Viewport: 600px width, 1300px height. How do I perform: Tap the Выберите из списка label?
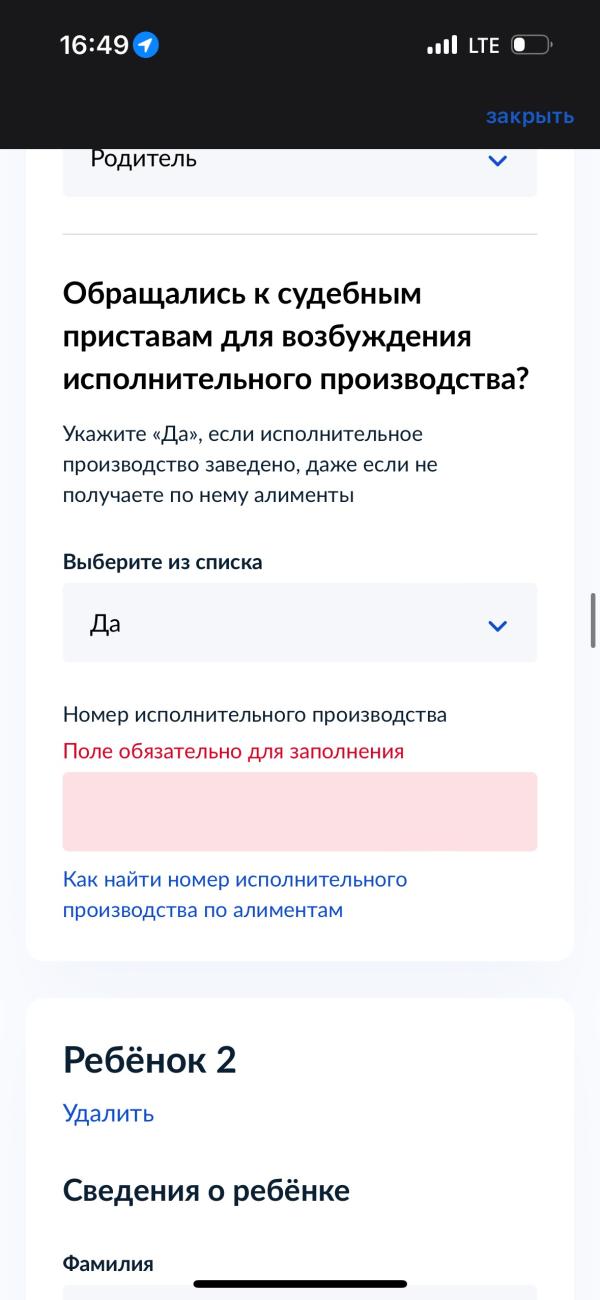click(x=163, y=562)
